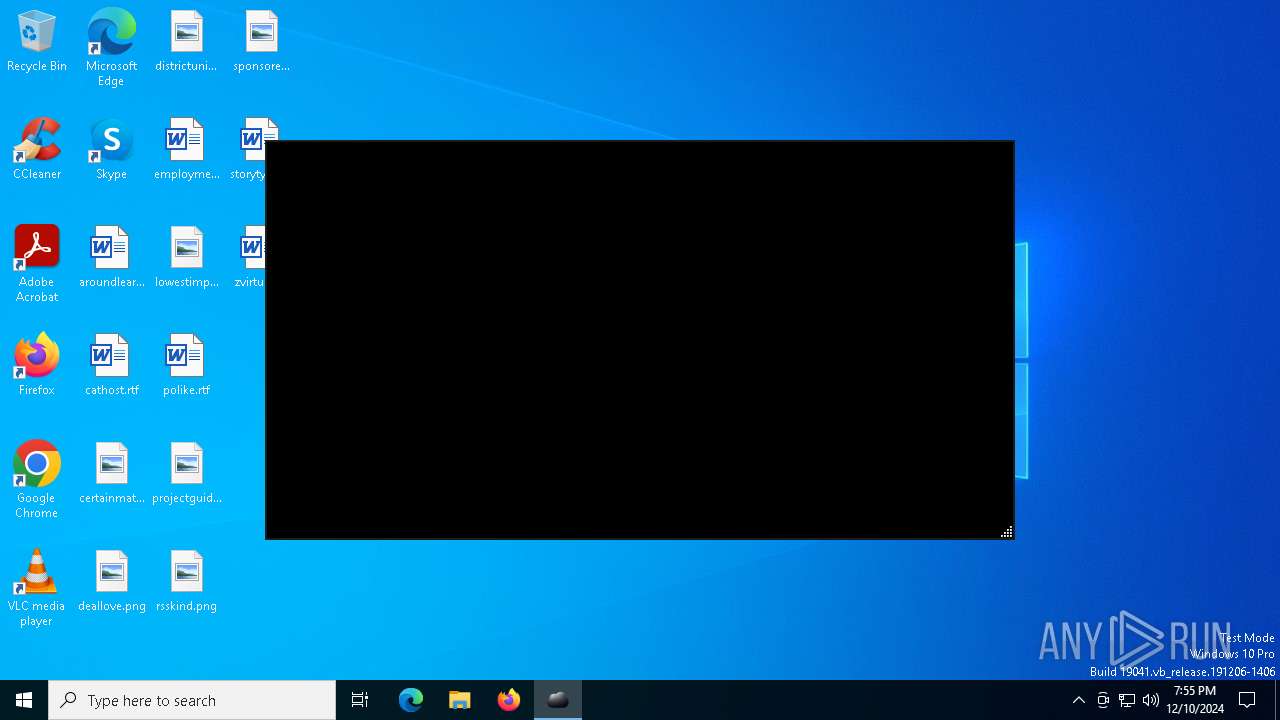
Task: Open CCleaner desktop shortcut
Action: click(x=37, y=149)
